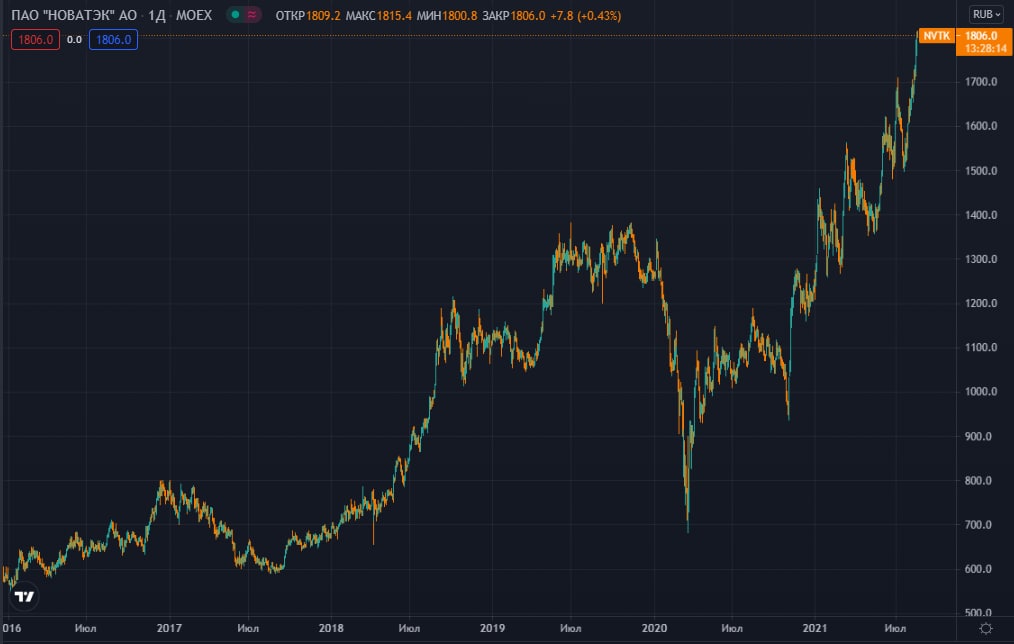Screen dimensions: 1014x644
Task: Click the red 1806.0 sell button
Action: point(36,39)
